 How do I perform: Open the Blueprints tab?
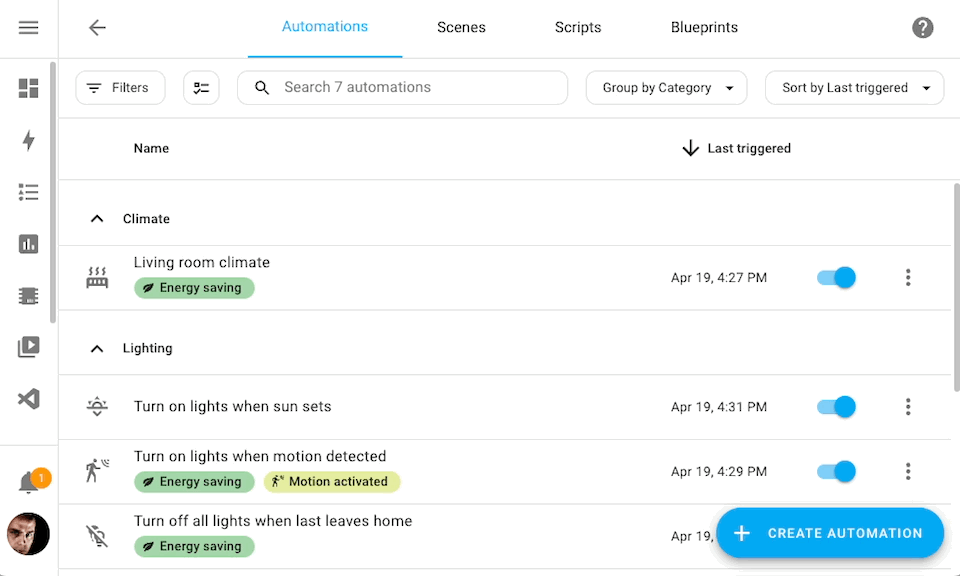pyautogui.click(x=704, y=28)
